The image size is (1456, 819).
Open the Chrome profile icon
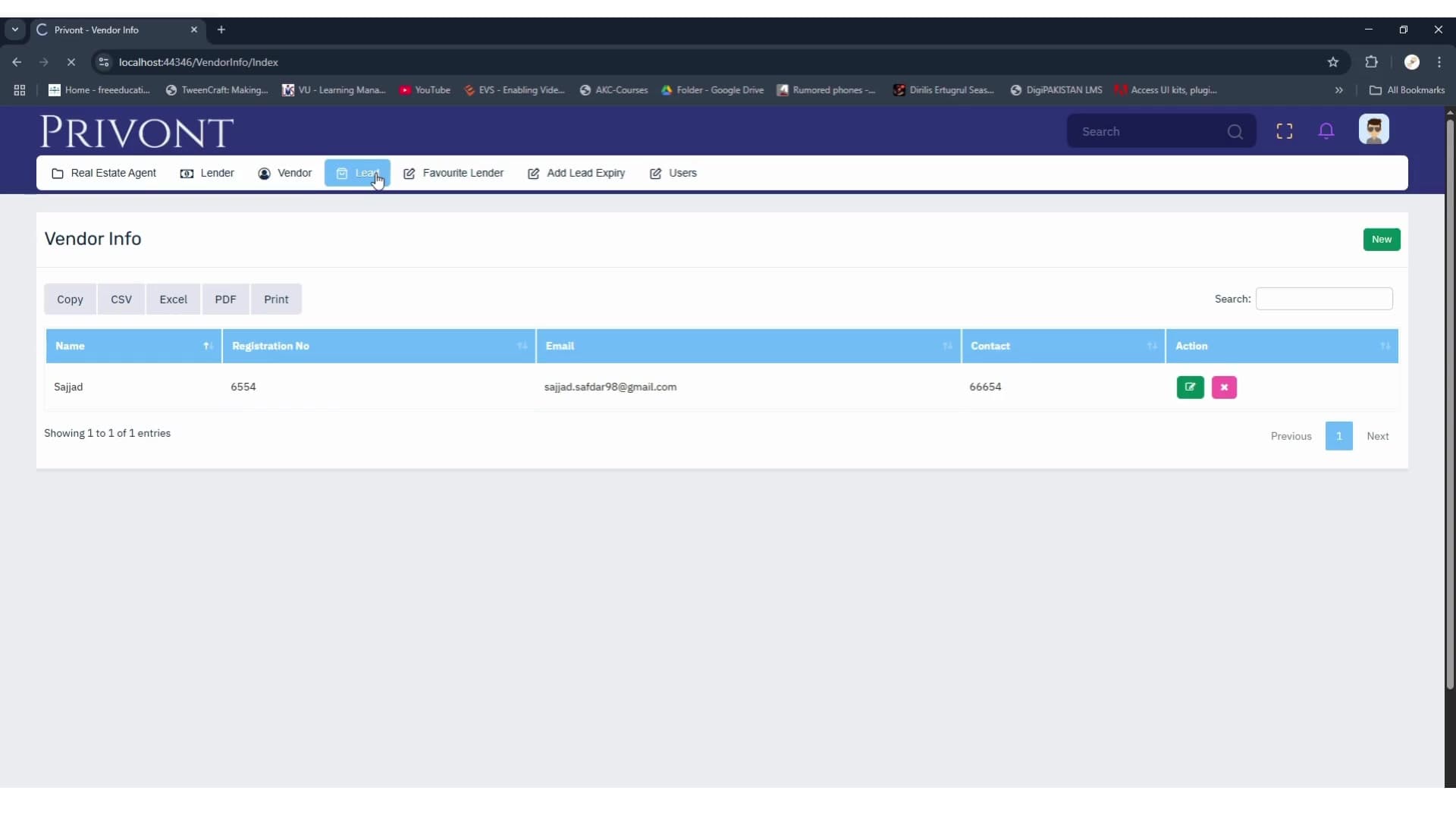click(x=1411, y=62)
